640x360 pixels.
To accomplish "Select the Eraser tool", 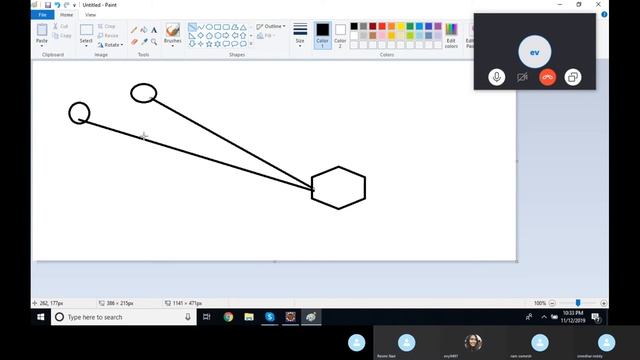I will [134, 42].
